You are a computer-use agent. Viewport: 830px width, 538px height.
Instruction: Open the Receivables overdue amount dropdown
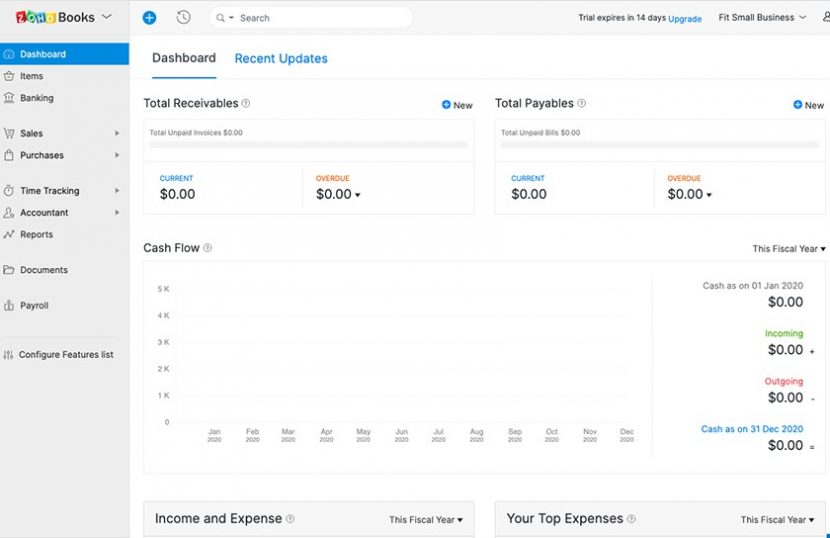358,195
